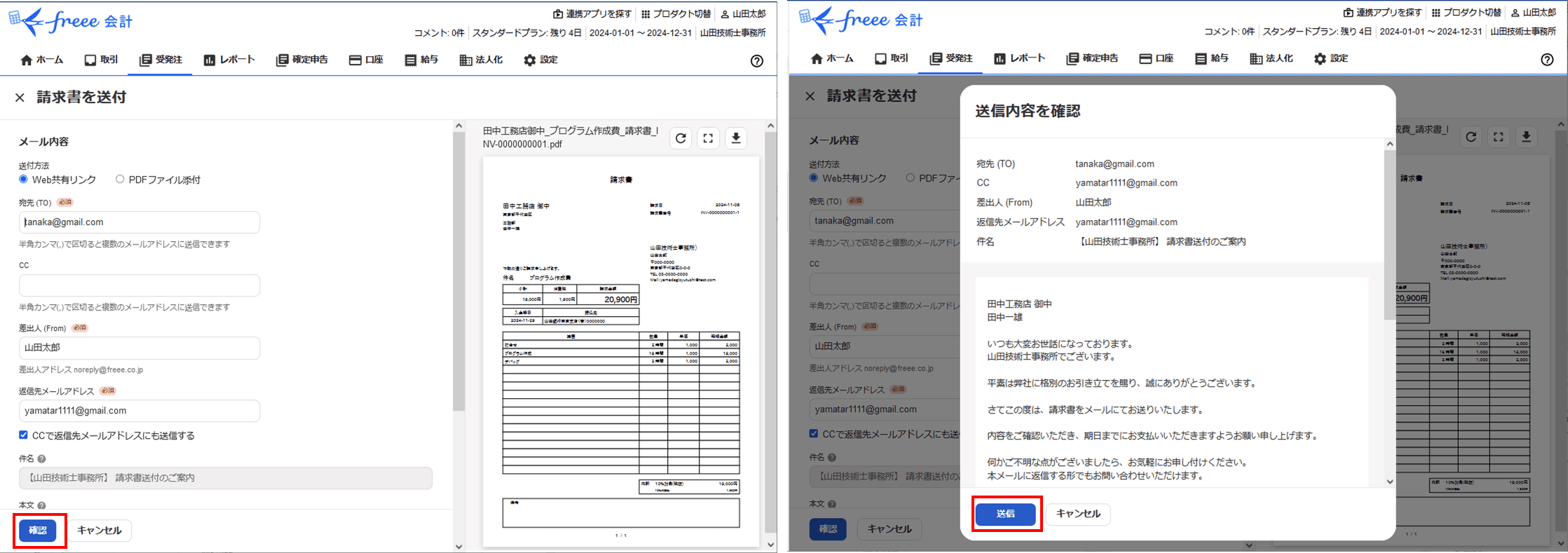Click help icon beside 本文 in left window

click(41, 505)
